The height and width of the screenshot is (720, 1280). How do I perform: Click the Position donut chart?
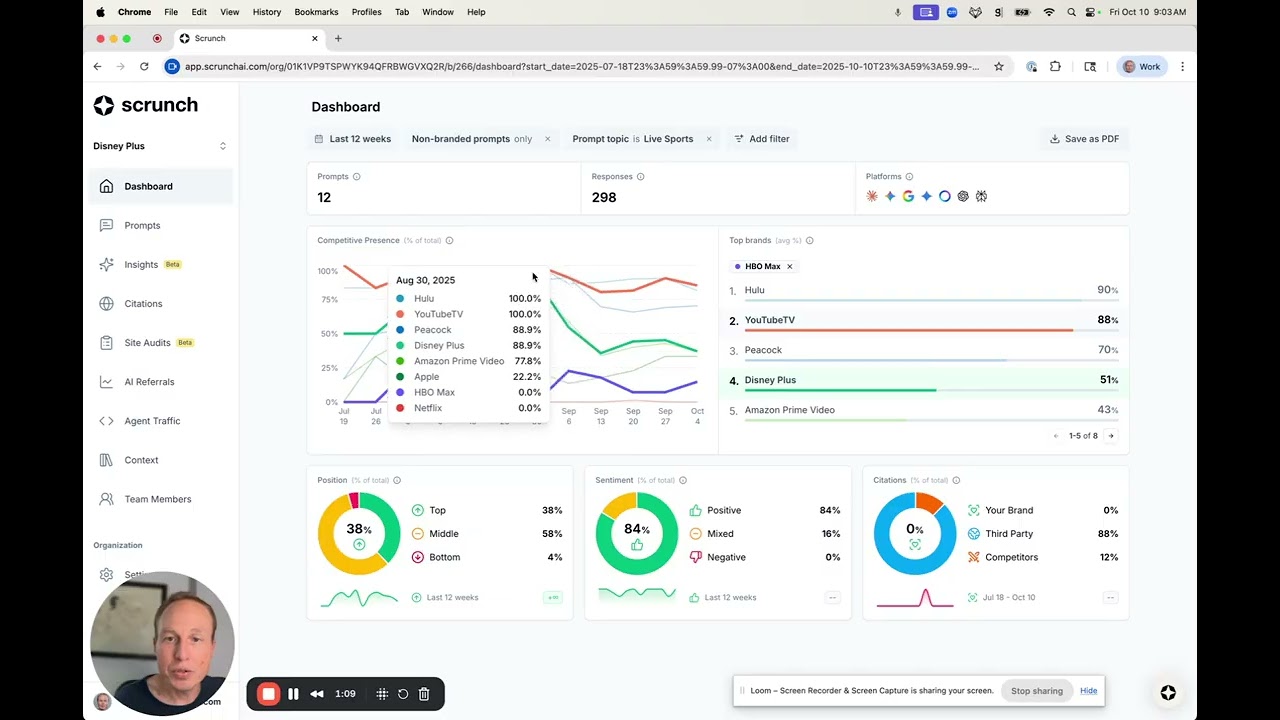[359, 533]
